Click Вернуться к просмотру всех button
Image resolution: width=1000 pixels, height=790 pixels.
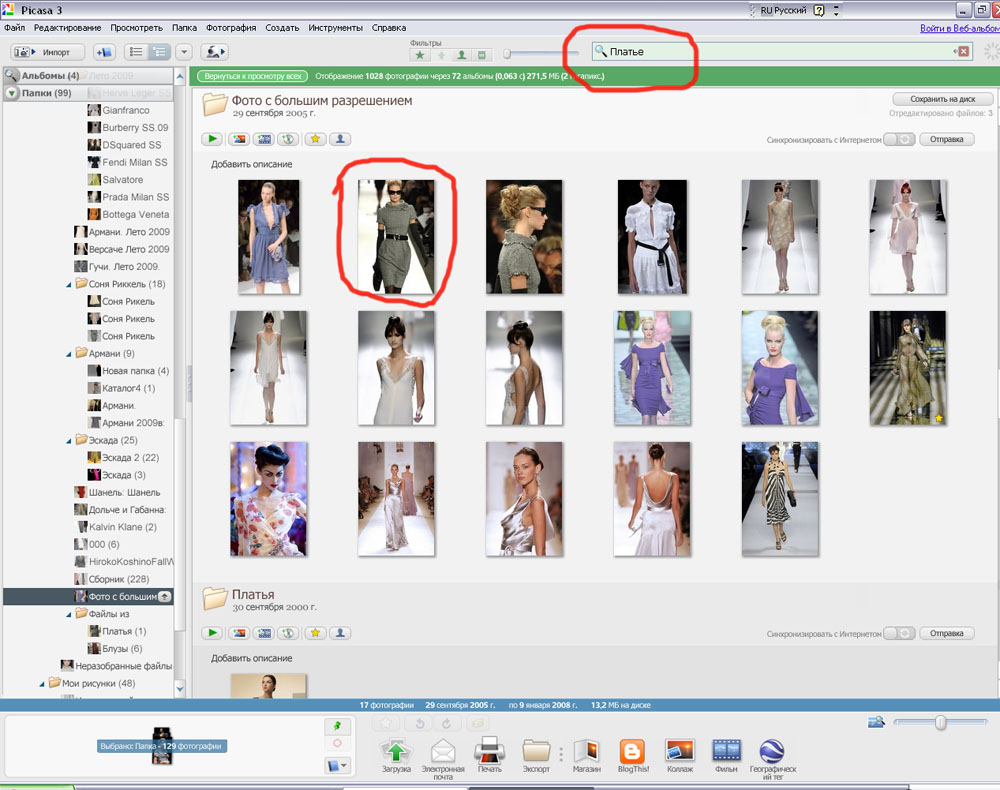pyautogui.click(x=250, y=76)
